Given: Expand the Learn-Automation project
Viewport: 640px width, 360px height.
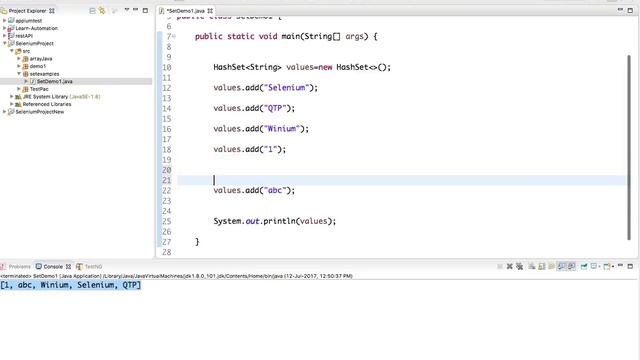Looking at the screenshot, I should point(4,28).
